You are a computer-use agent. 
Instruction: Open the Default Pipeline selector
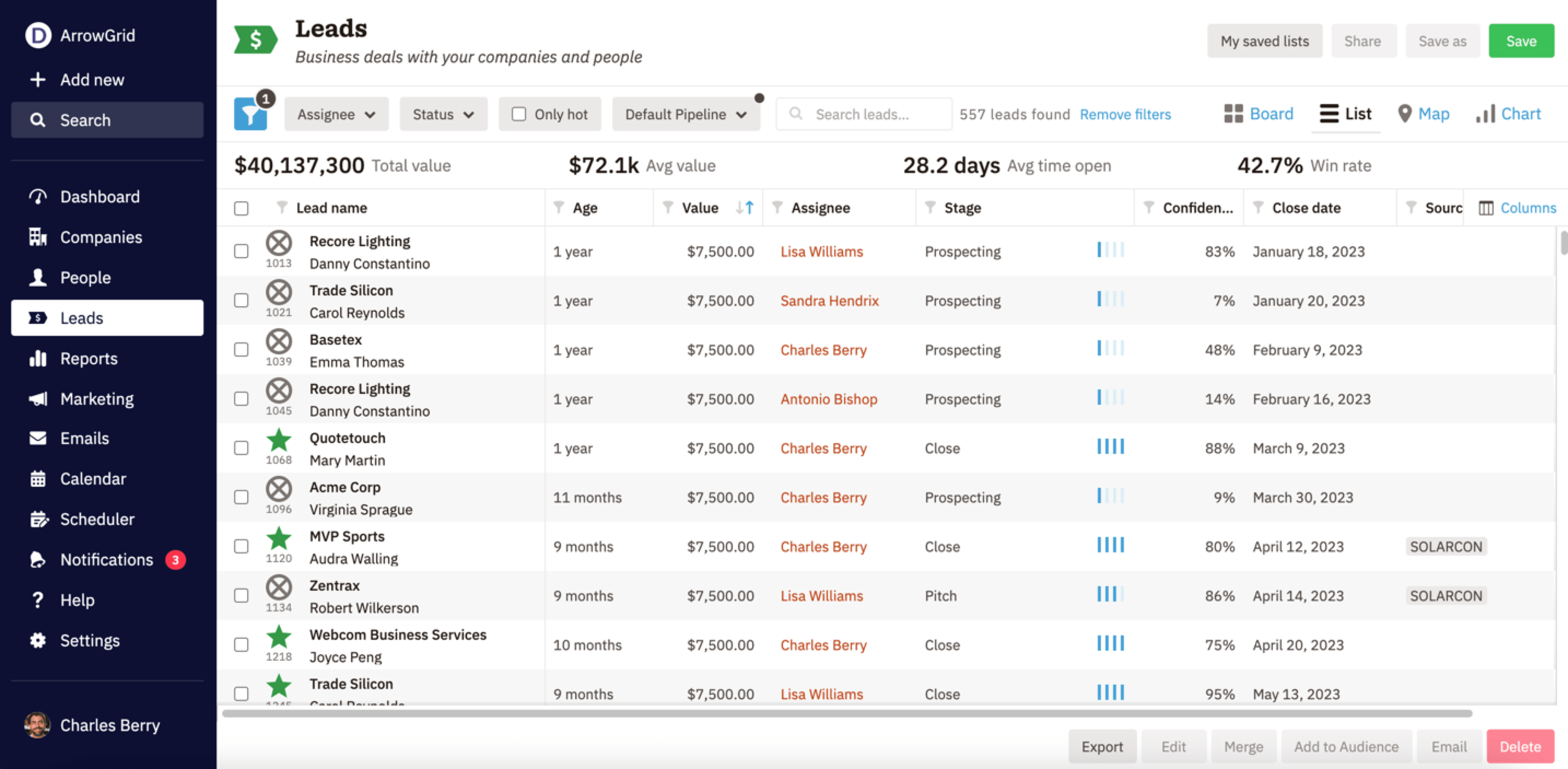(x=686, y=114)
